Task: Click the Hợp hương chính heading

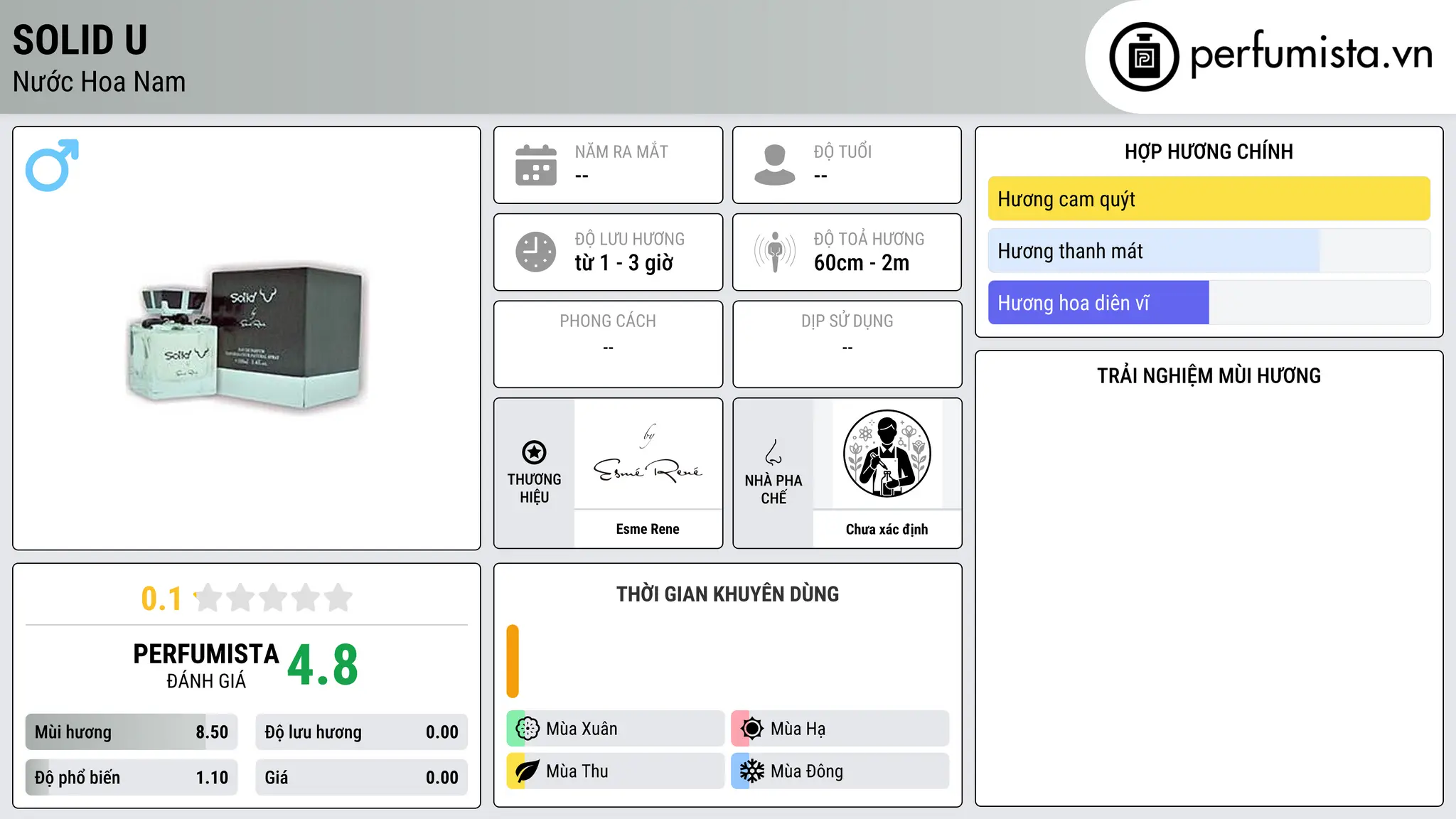Action: click(x=1209, y=152)
